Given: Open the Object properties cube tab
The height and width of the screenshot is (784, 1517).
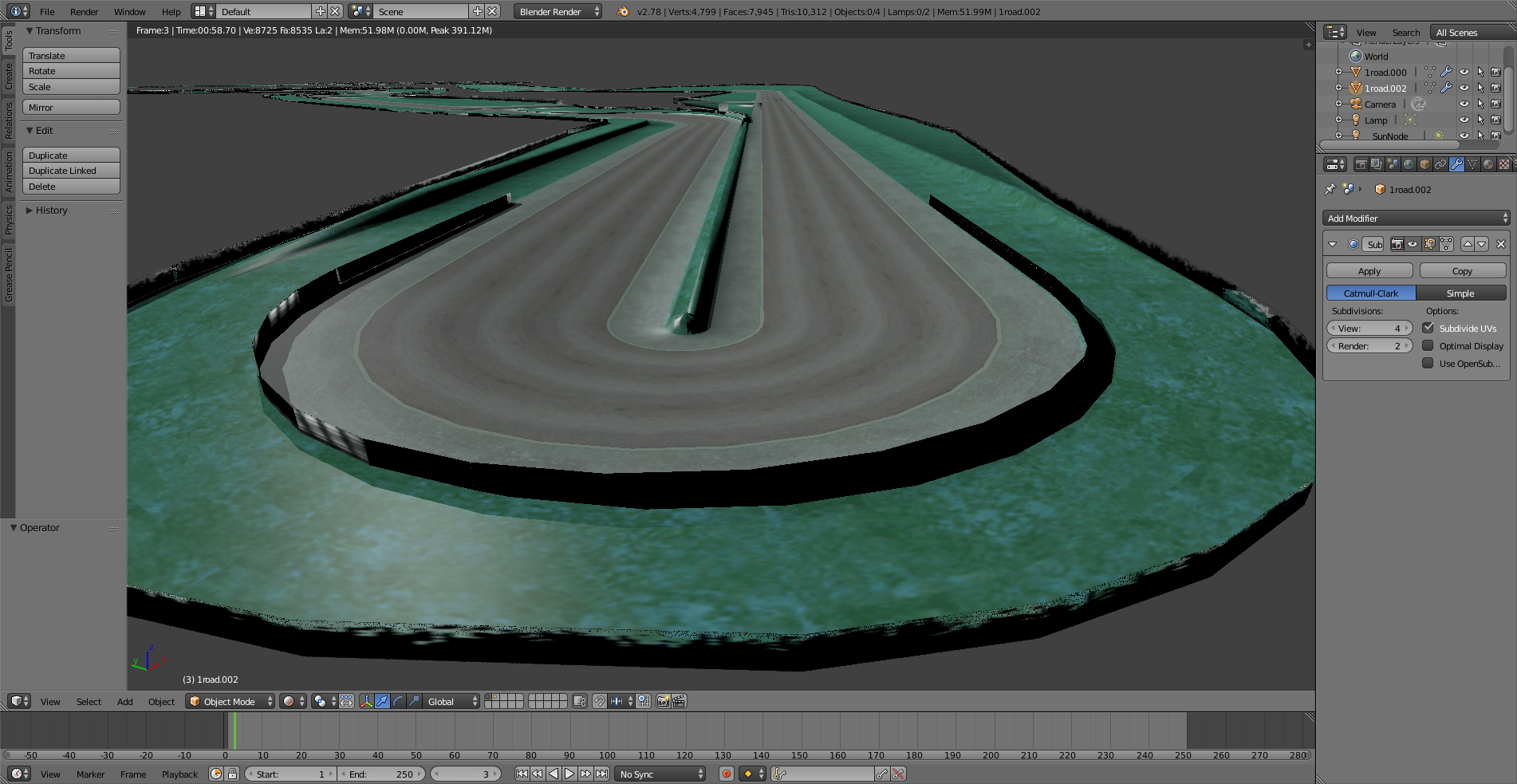Looking at the screenshot, I should (1424, 164).
